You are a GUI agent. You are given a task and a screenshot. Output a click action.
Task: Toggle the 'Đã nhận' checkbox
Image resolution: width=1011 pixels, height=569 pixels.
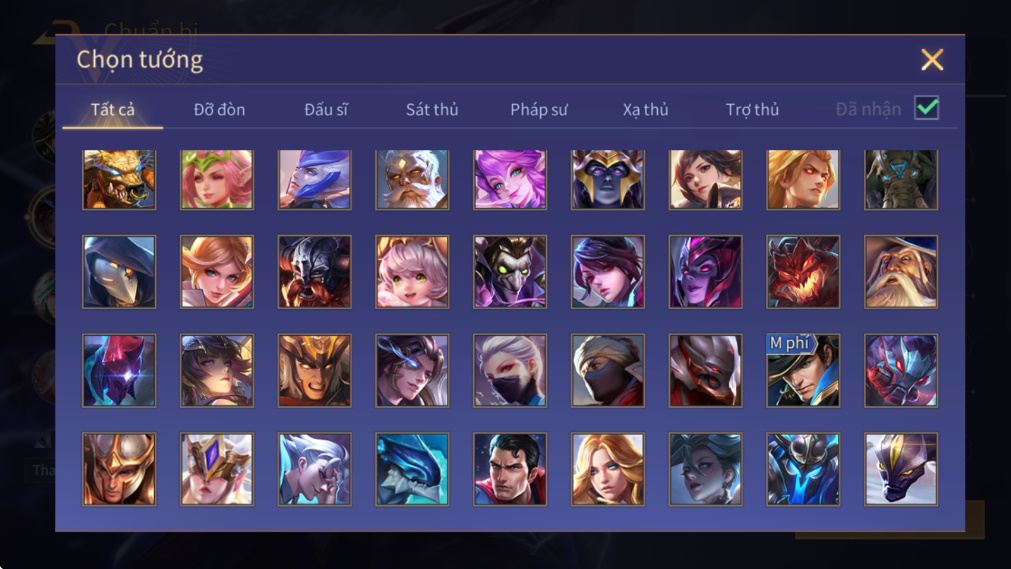(x=927, y=108)
